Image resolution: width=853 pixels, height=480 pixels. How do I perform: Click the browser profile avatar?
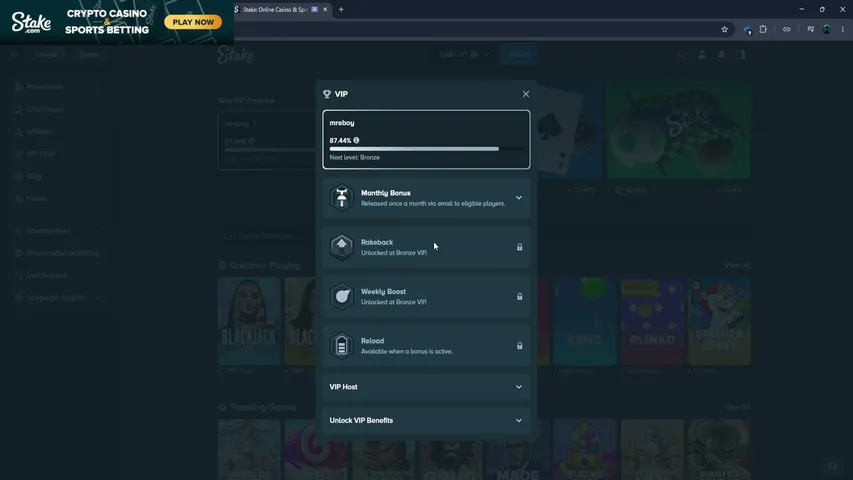point(827,29)
